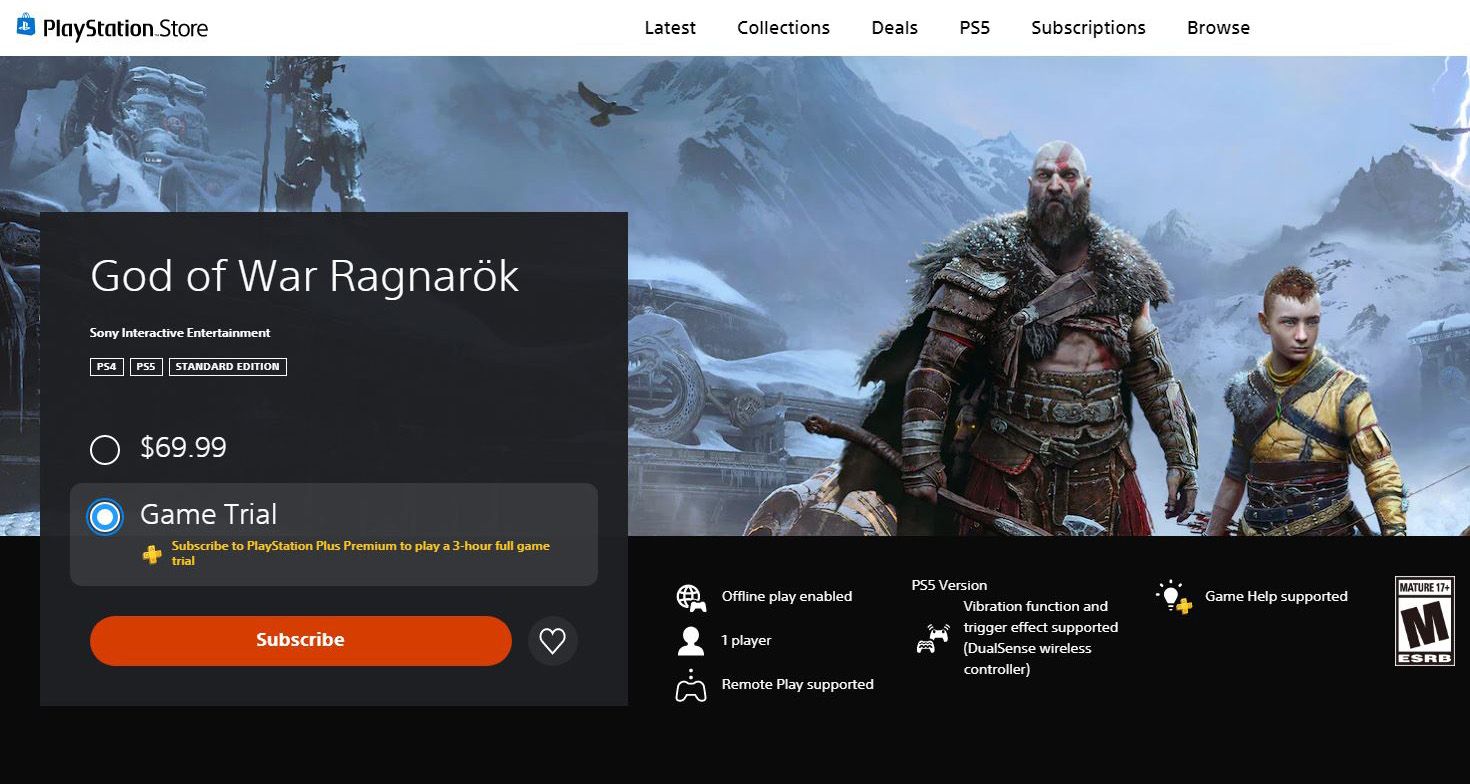
Task: Click the 1 player text
Action: (x=746, y=641)
